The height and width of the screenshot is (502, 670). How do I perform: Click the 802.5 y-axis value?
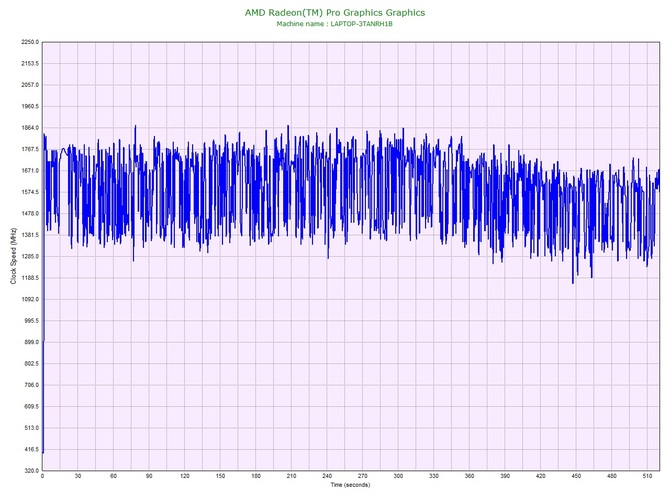31,364
